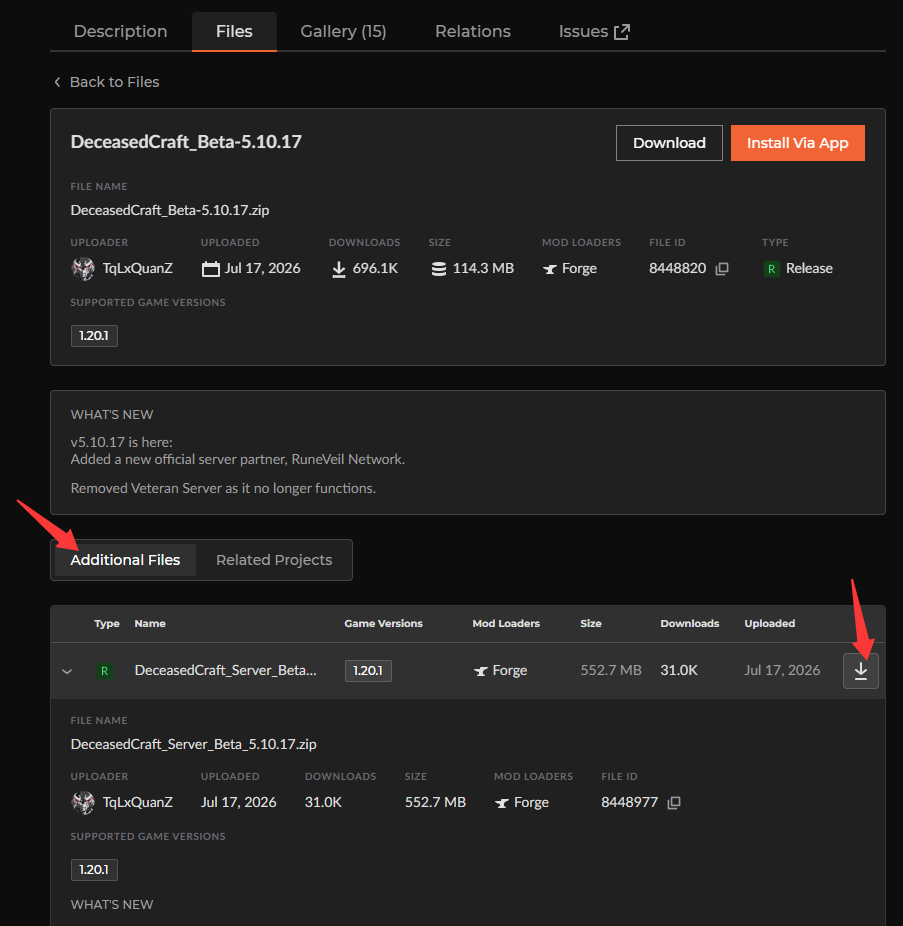Click TqLxQuanZ avatar in server file details
Screen dimensions: 903x926
(x=83, y=803)
